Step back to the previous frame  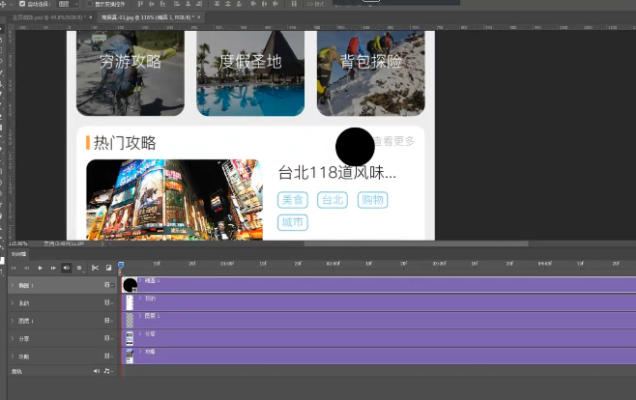26,268
